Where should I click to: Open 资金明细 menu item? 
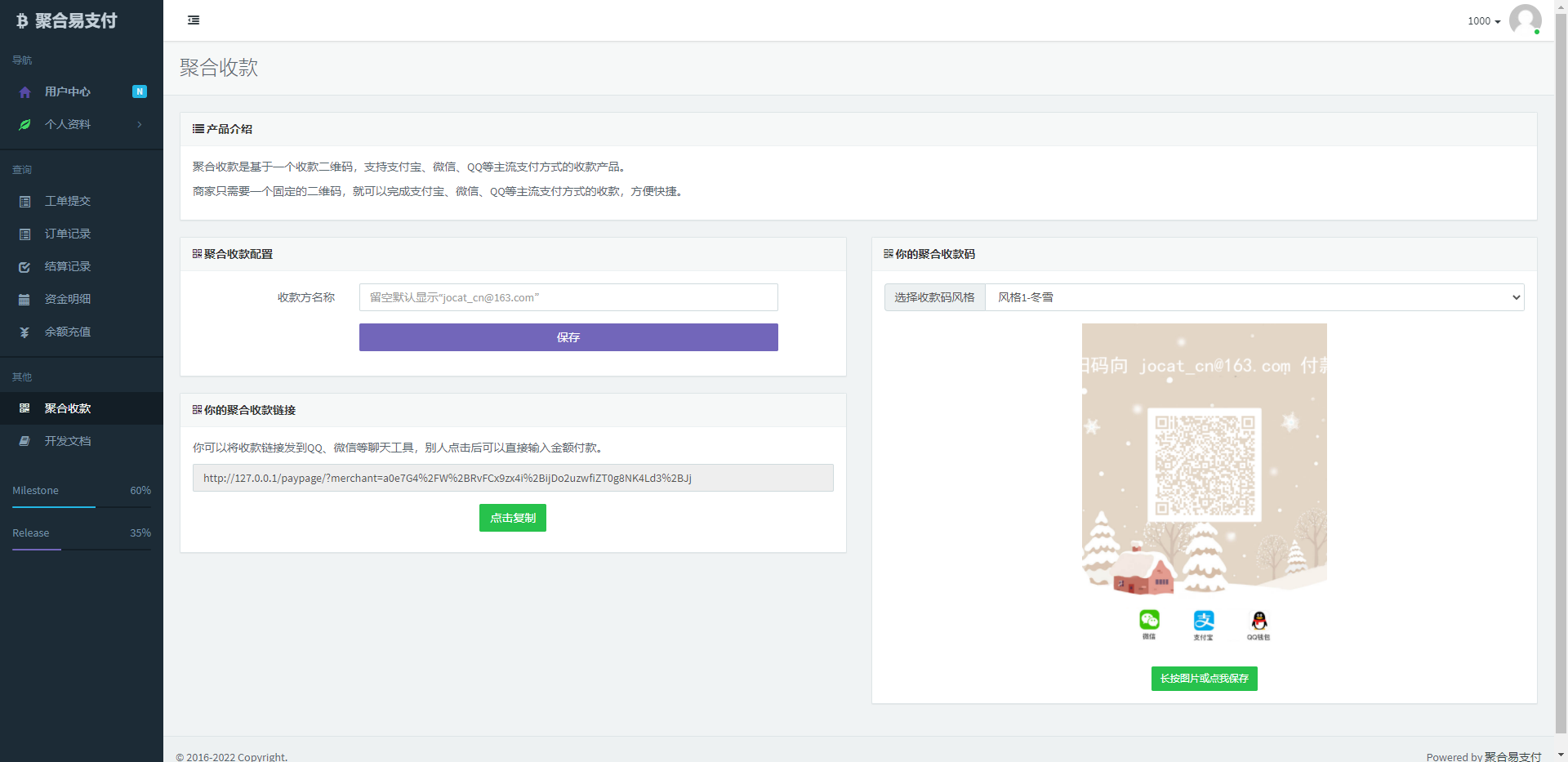[68, 299]
